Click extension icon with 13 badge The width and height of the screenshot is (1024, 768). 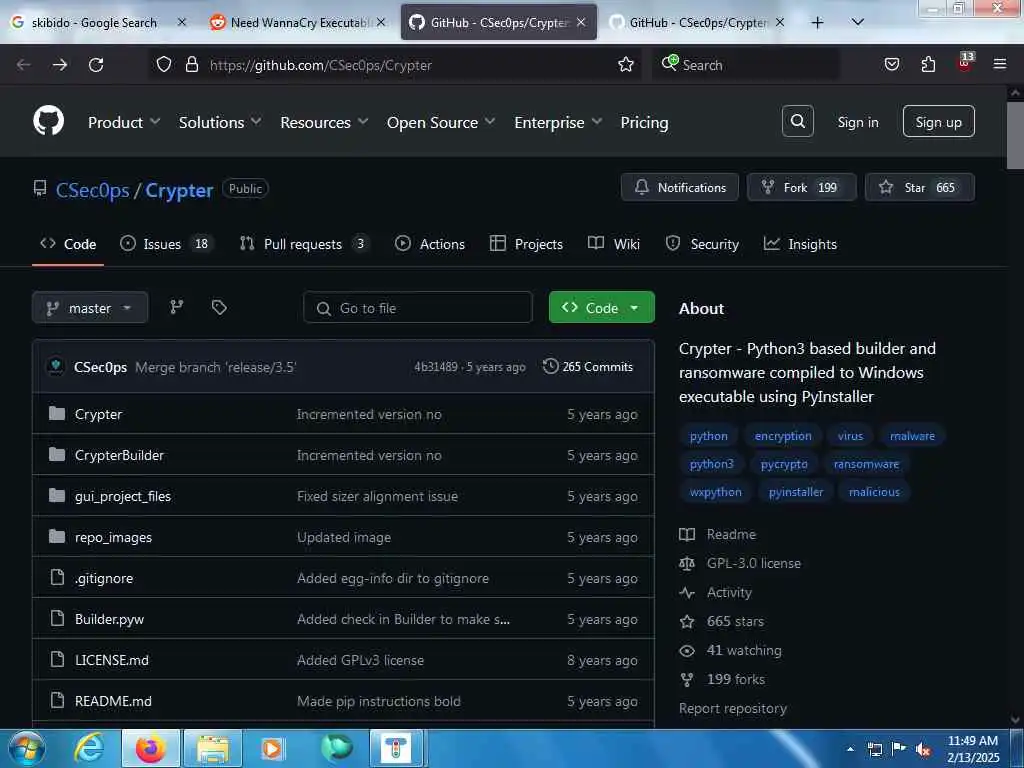coord(965,62)
